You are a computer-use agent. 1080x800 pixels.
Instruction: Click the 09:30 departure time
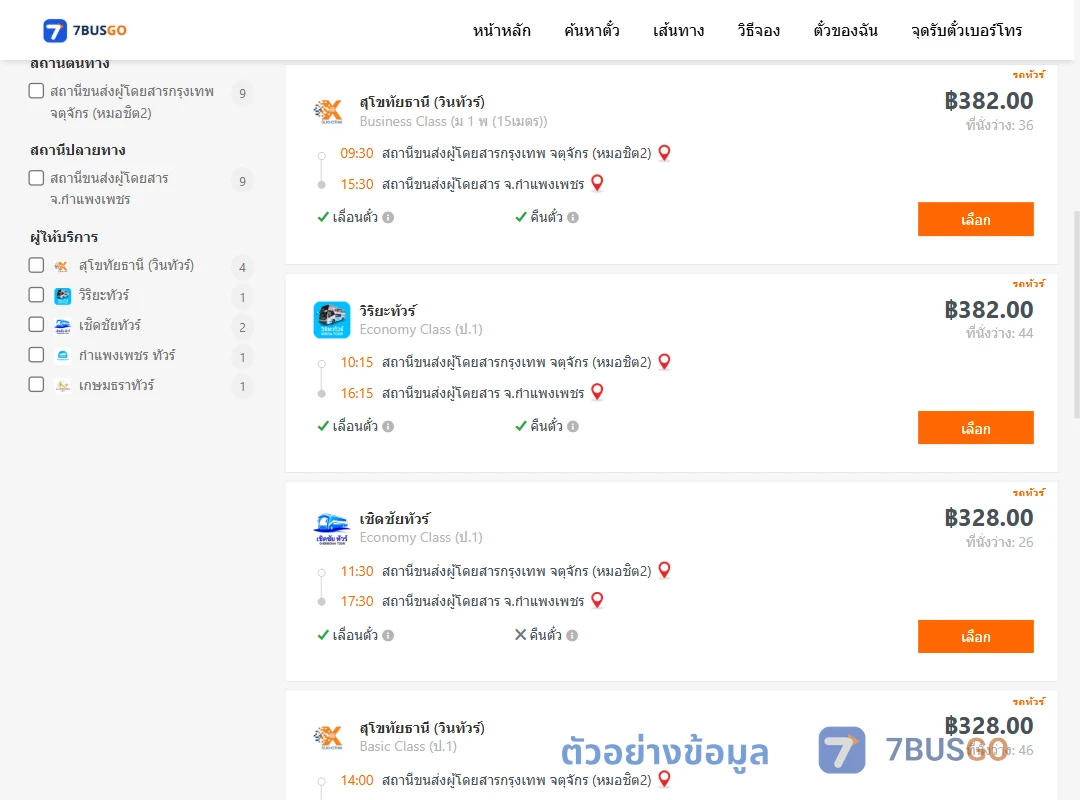coord(357,153)
